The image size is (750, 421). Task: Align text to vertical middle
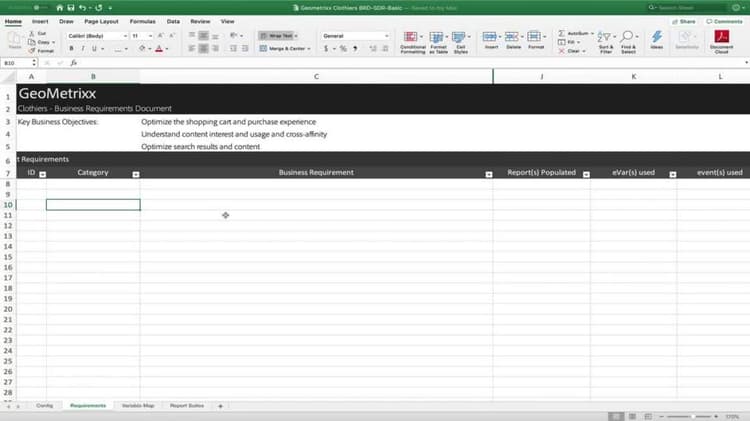pyautogui.click(x=203, y=36)
